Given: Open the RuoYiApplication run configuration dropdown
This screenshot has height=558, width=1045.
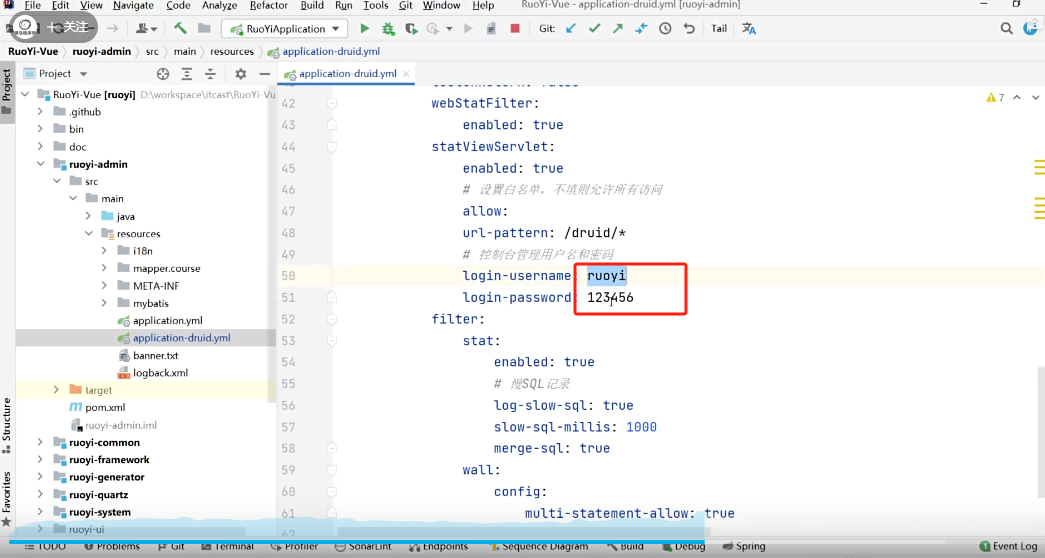Looking at the screenshot, I should 285,29.
